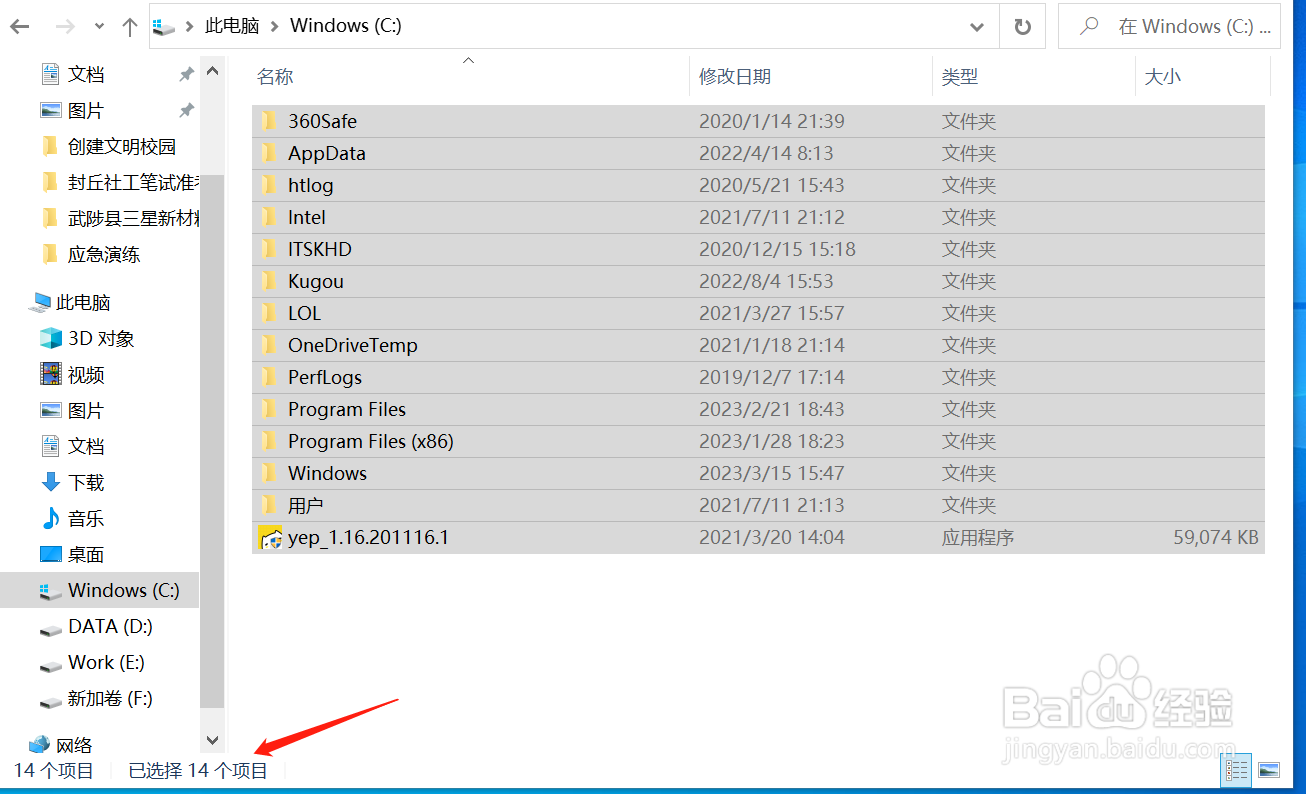Image resolution: width=1306 pixels, height=794 pixels.
Task: Click the Program Files (x86) folder icon
Action: (x=269, y=441)
